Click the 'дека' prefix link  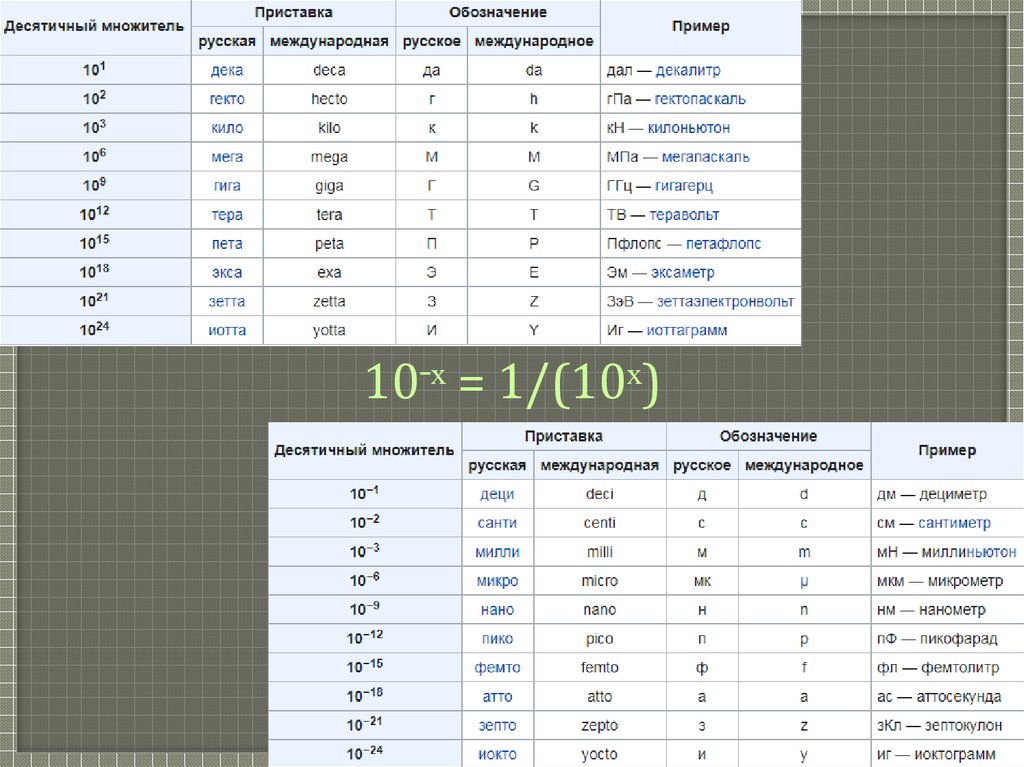[x=227, y=71]
